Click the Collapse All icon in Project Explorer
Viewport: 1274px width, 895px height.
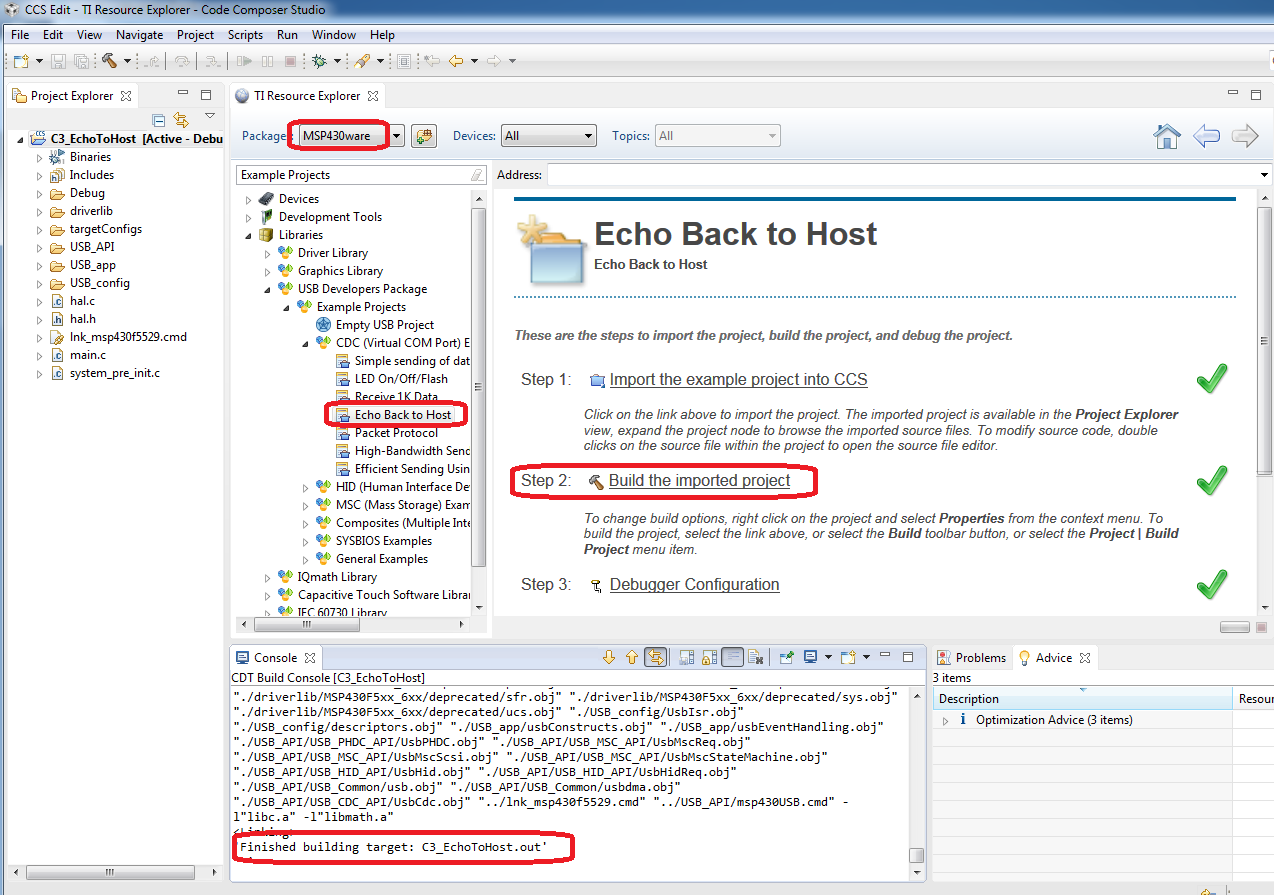pos(159,120)
